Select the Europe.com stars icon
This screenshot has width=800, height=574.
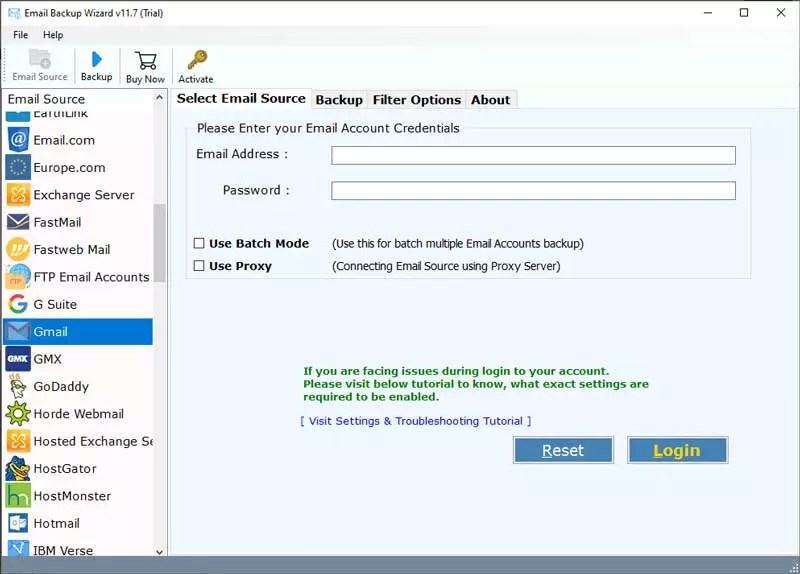[x=18, y=167]
